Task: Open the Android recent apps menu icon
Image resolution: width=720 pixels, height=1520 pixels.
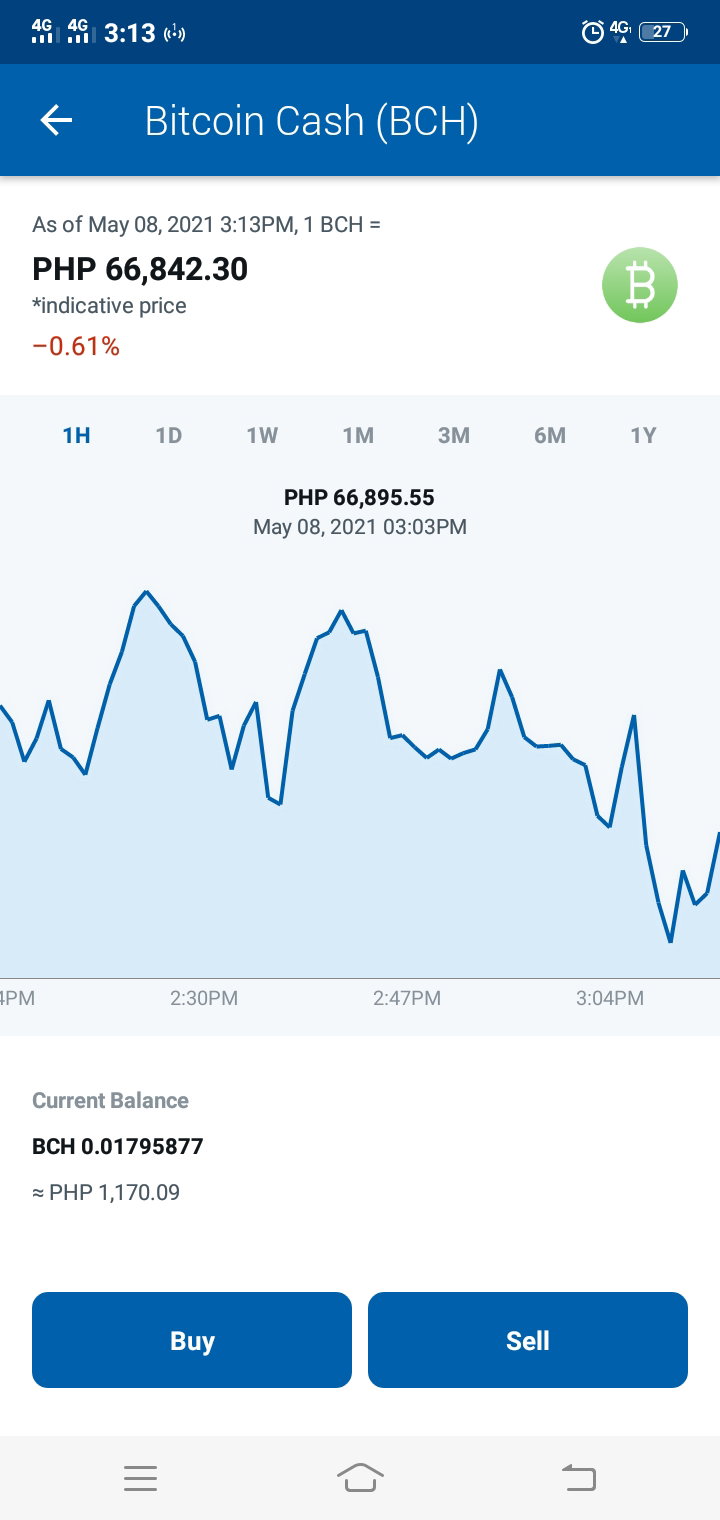Action: (140, 1478)
